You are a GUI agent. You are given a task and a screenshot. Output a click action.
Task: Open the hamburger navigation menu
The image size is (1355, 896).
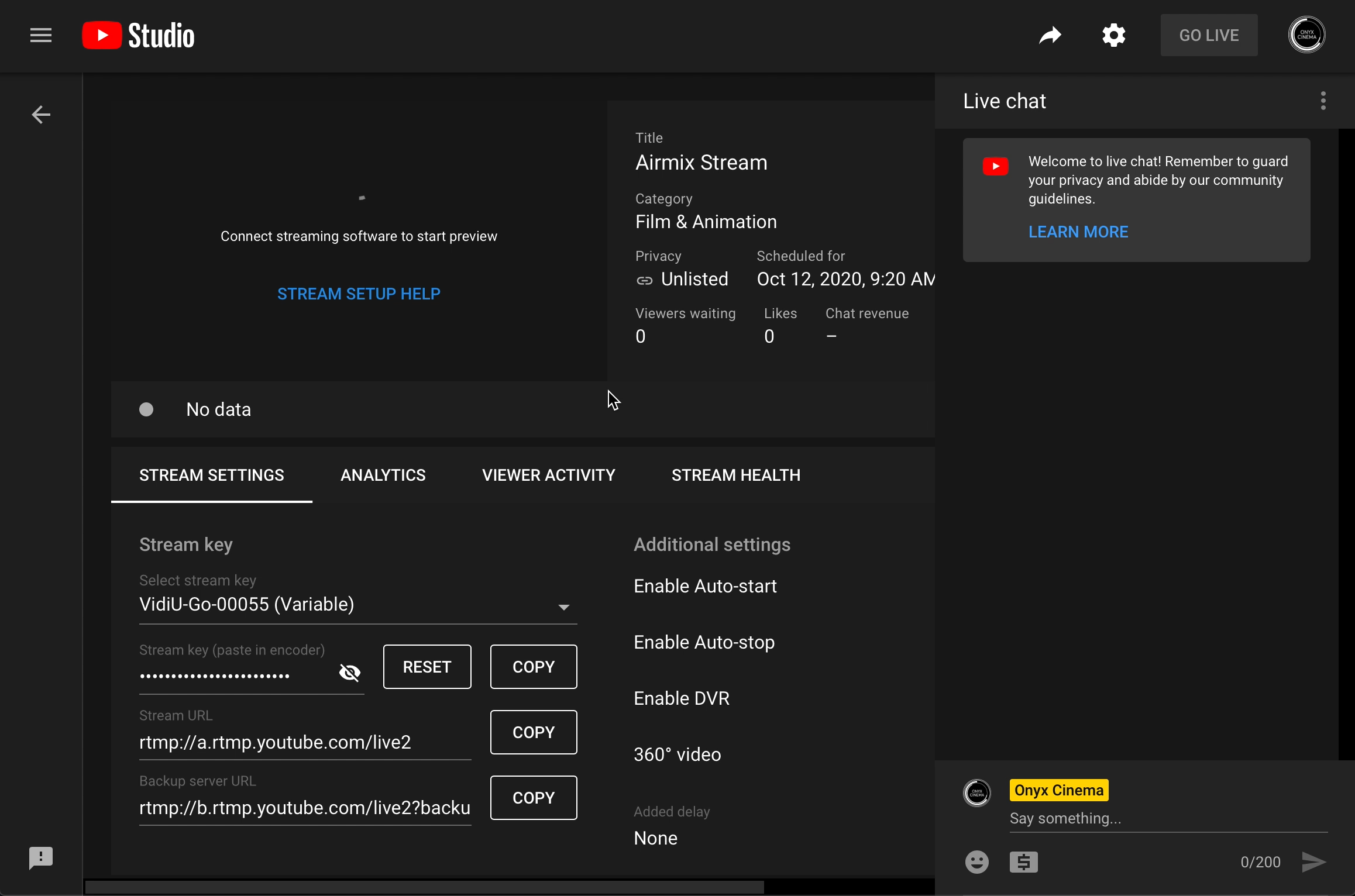tap(41, 35)
